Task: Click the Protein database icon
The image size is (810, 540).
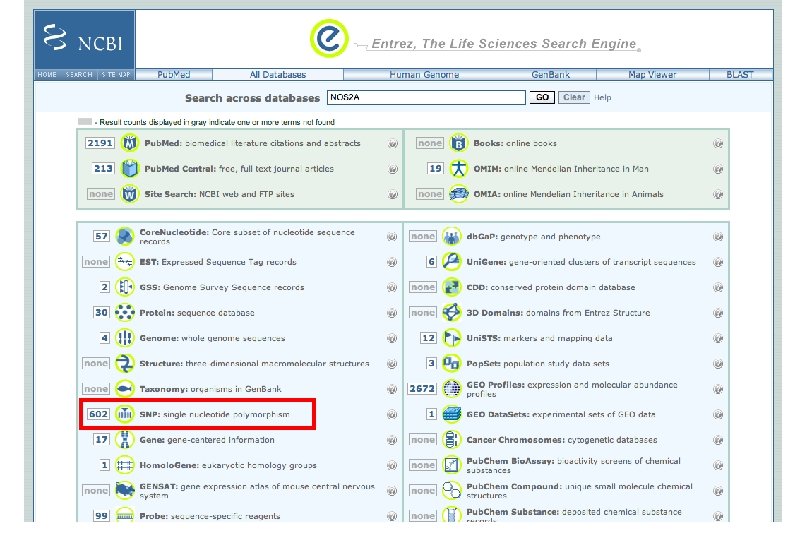Action: 124,313
